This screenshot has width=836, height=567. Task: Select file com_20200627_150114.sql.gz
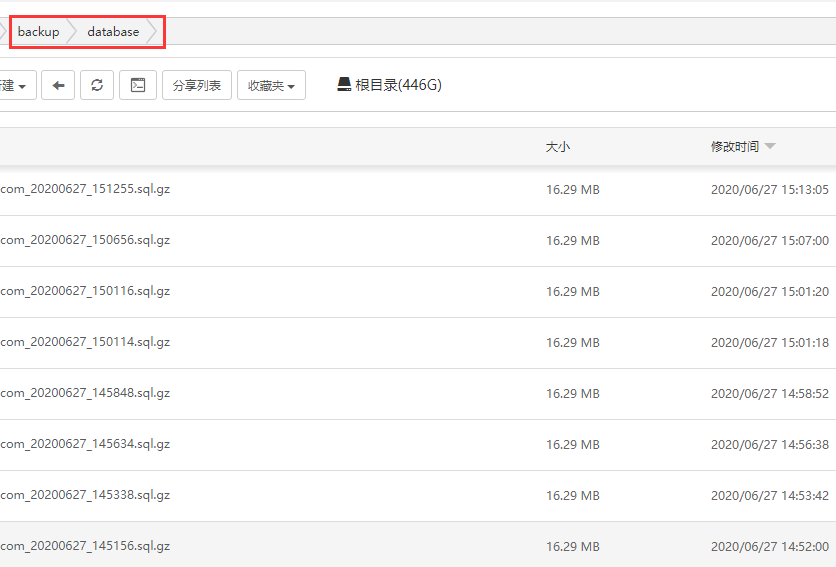85,342
